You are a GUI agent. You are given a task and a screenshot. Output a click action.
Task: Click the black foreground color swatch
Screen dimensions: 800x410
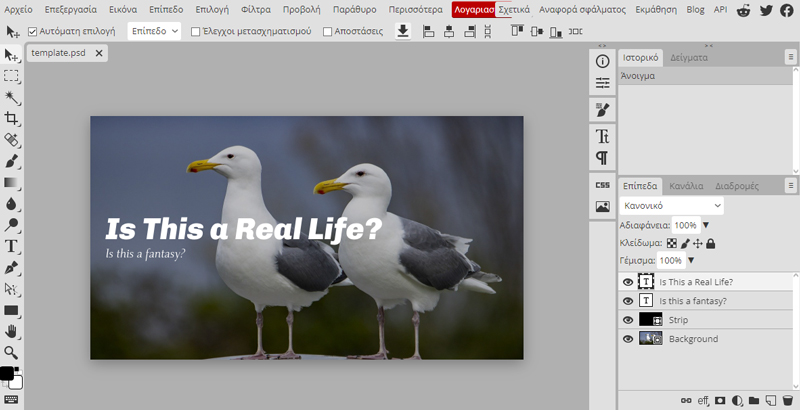(7, 373)
